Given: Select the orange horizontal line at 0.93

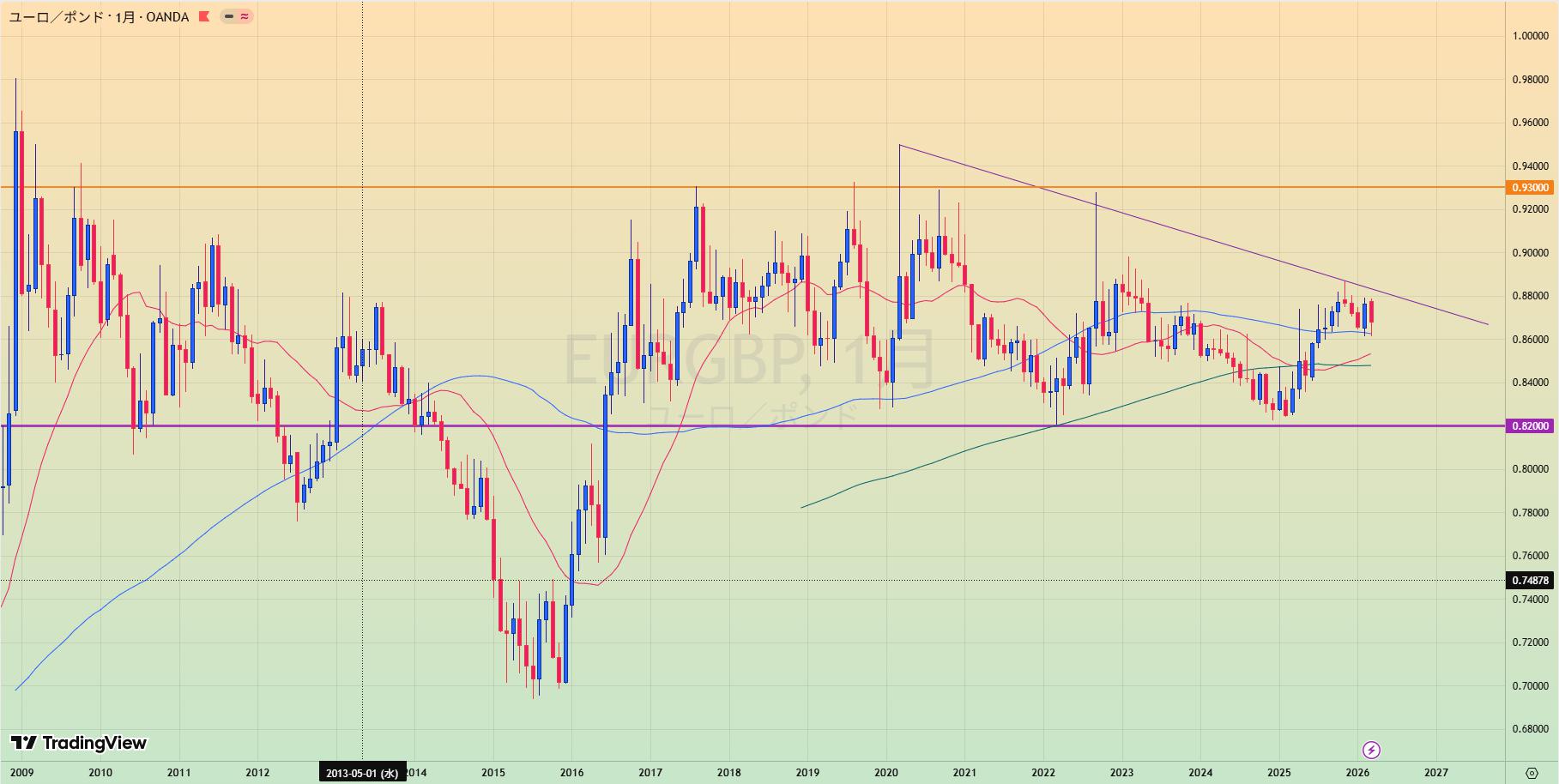Looking at the screenshot, I should tap(515, 187).
